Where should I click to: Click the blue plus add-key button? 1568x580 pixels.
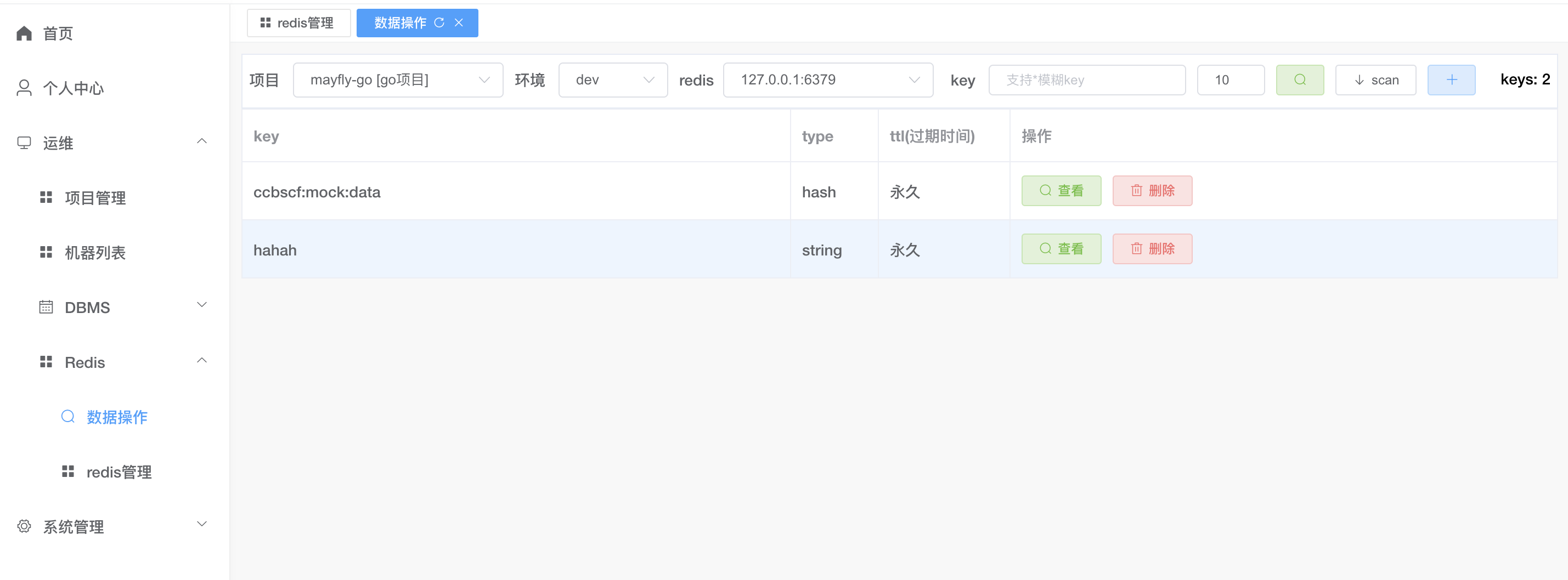click(x=1451, y=79)
